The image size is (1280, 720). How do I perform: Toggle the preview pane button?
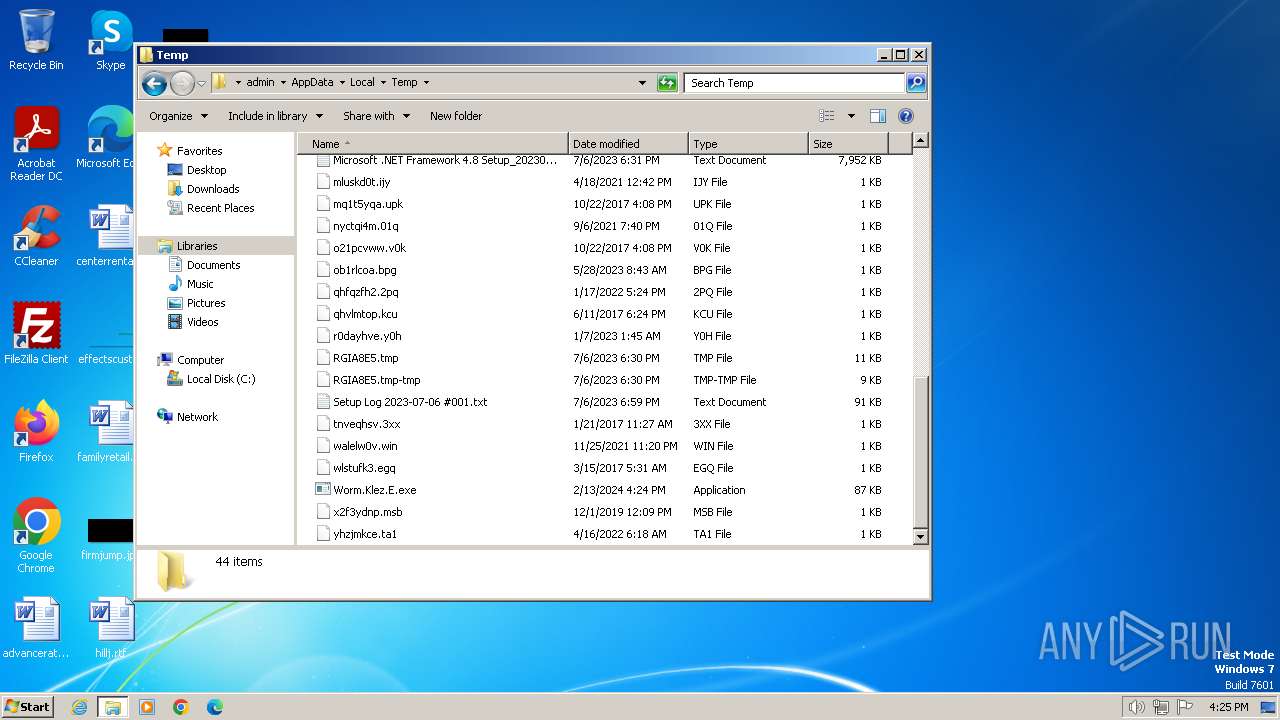(877, 116)
